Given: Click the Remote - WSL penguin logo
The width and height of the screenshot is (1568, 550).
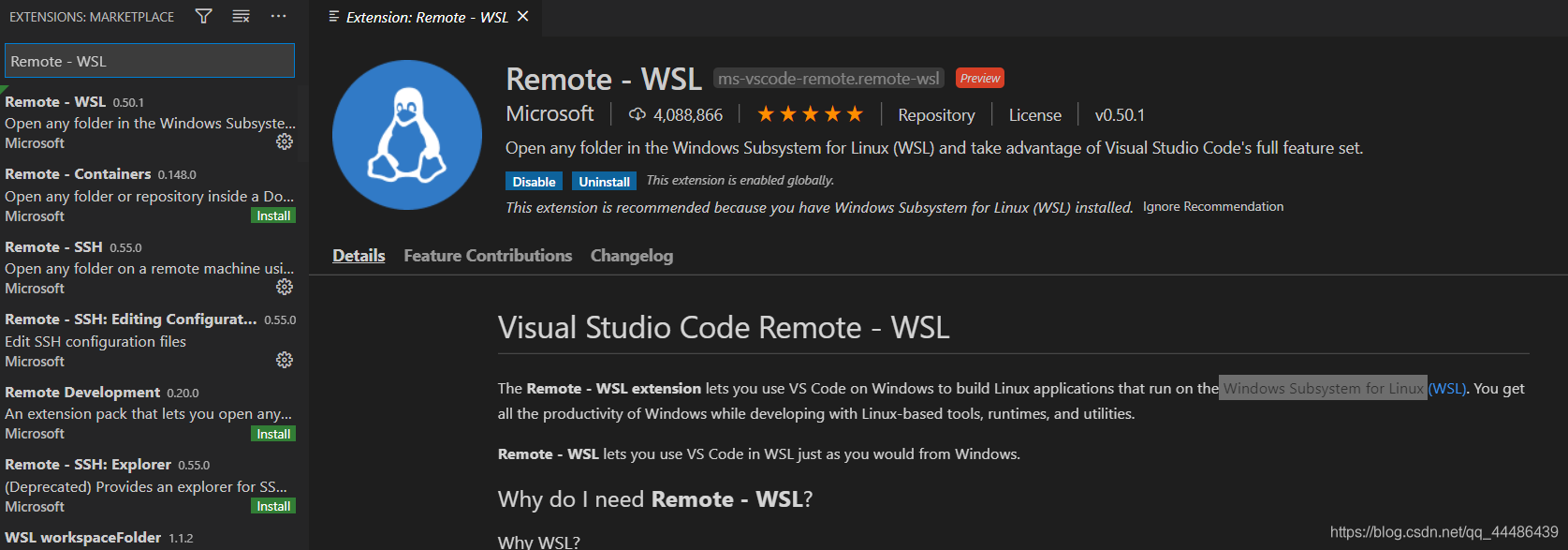Looking at the screenshot, I should coord(407,135).
